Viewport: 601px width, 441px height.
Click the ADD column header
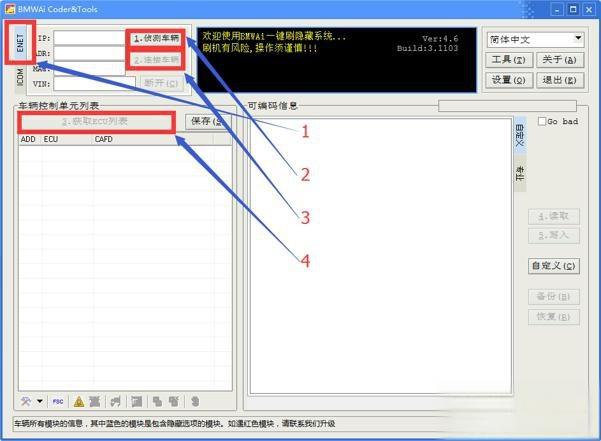coord(28,139)
